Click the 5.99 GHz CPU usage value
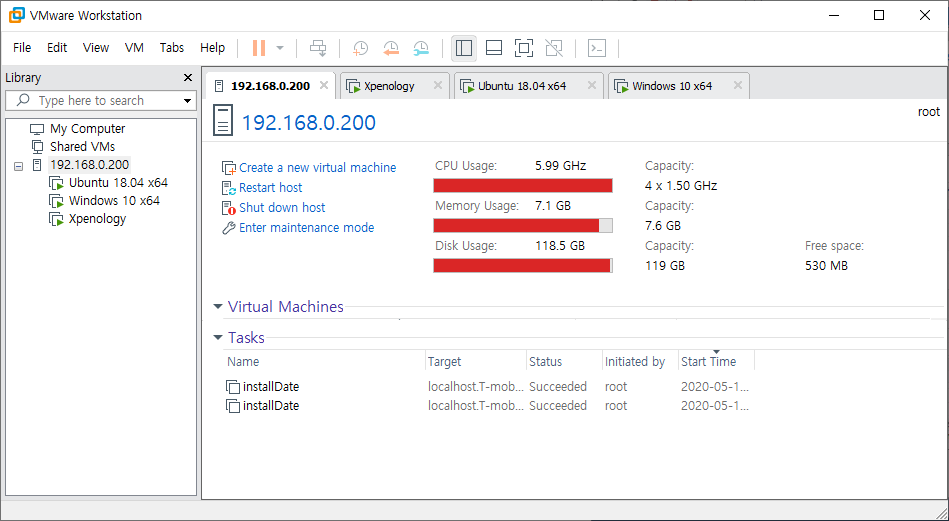The width and height of the screenshot is (949, 521). (x=560, y=166)
